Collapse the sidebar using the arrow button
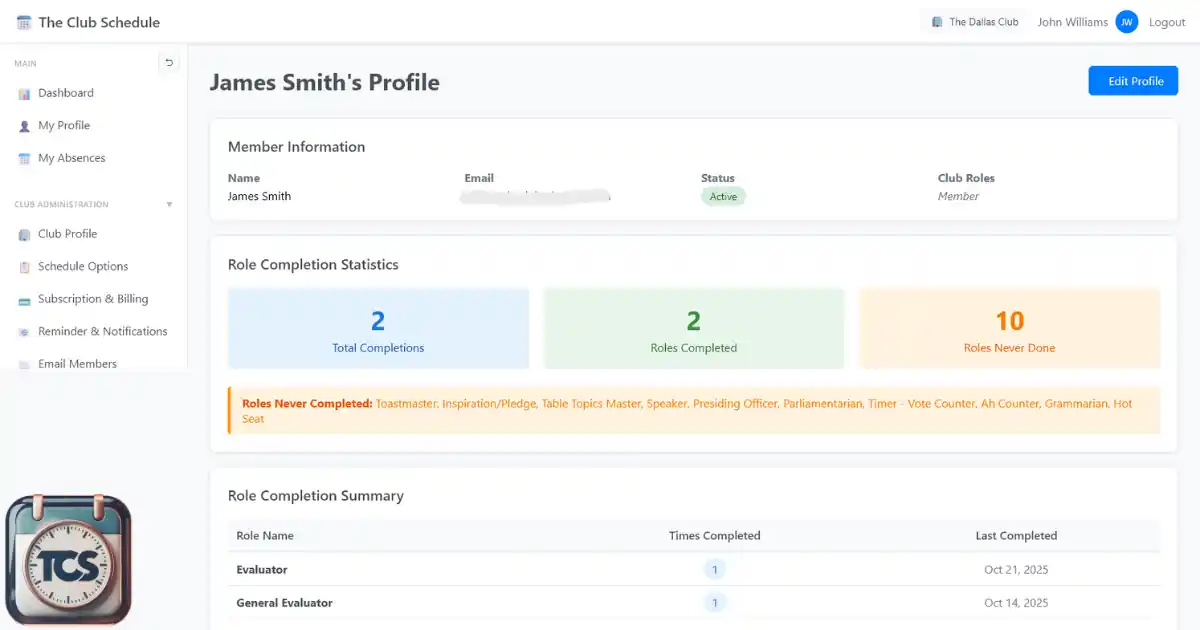This screenshot has height=630, width=1200. pyautogui.click(x=169, y=63)
